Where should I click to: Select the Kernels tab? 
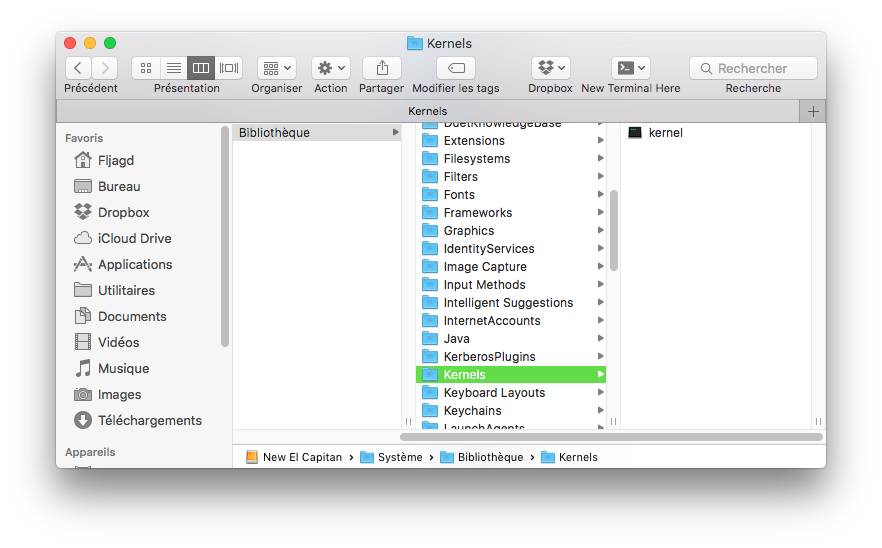click(428, 111)
